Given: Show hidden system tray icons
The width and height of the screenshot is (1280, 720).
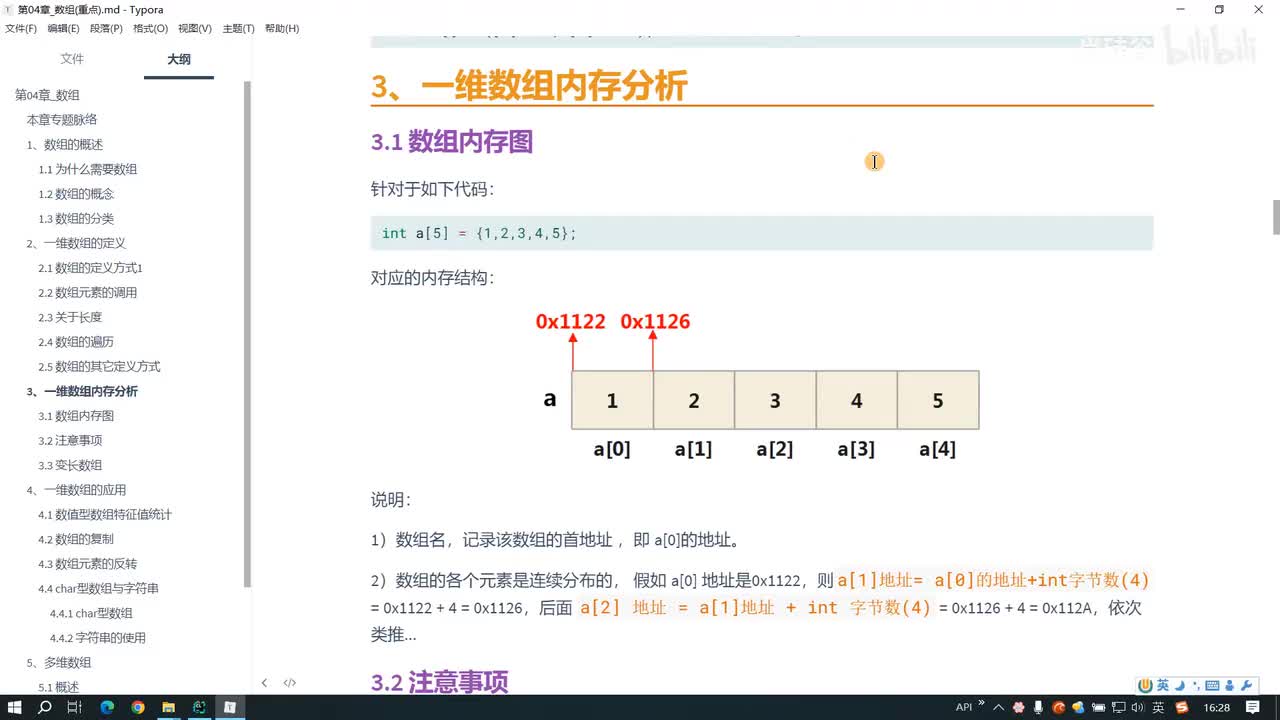Looking at the screenshot, I should click(998, 707).
